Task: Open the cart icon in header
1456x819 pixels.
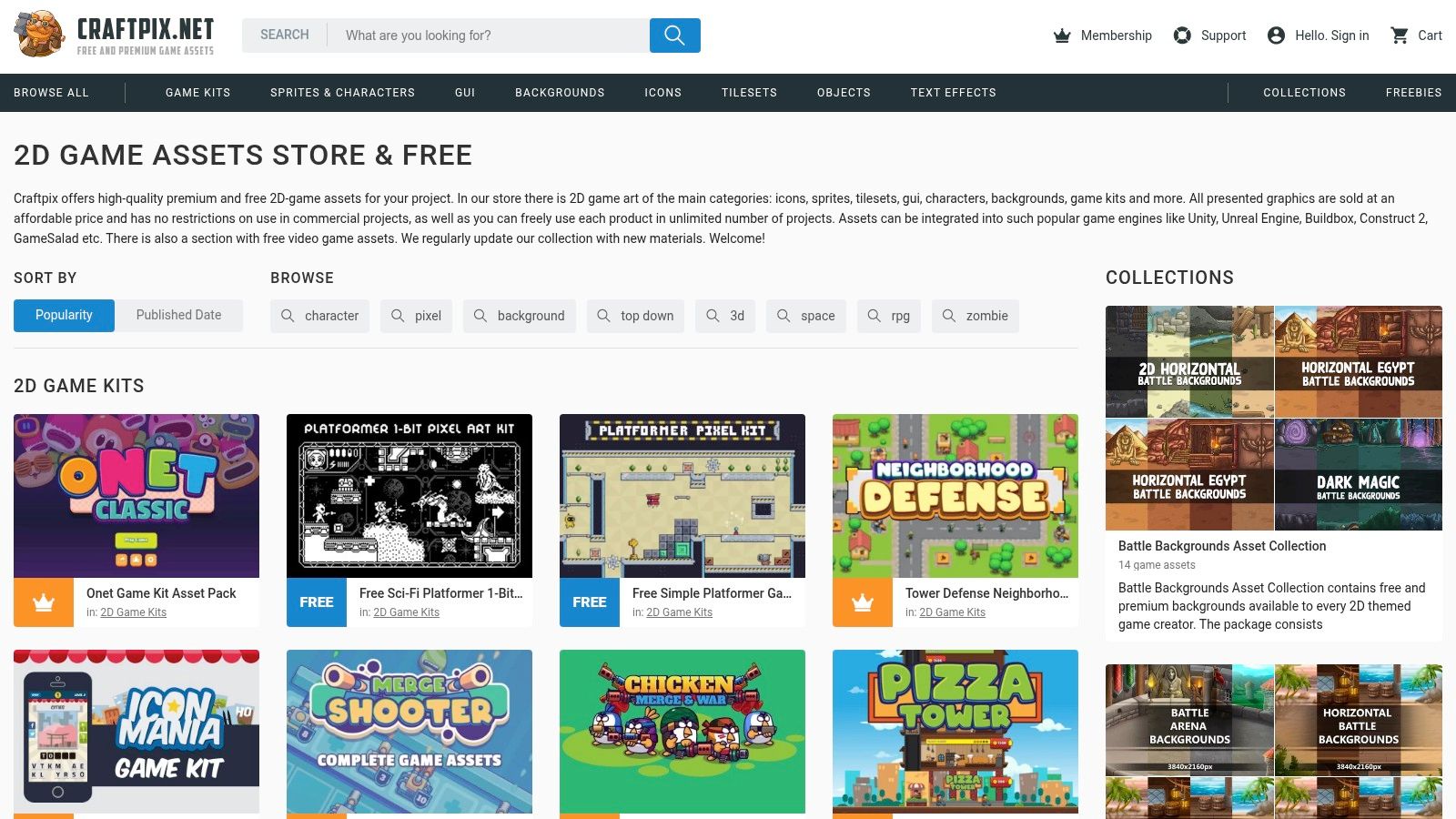Action: [x=1400, y=35]
